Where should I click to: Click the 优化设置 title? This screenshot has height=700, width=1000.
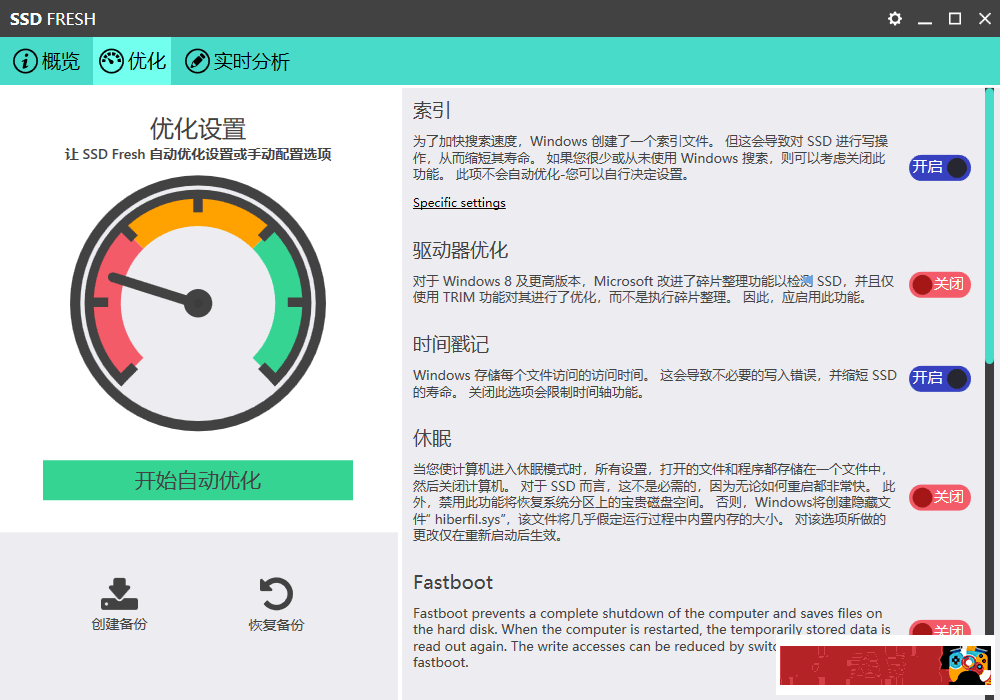point(198,129)
